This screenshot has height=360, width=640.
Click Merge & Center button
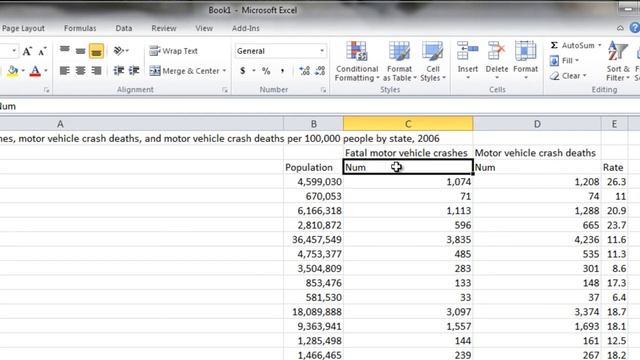coord(184,71)
